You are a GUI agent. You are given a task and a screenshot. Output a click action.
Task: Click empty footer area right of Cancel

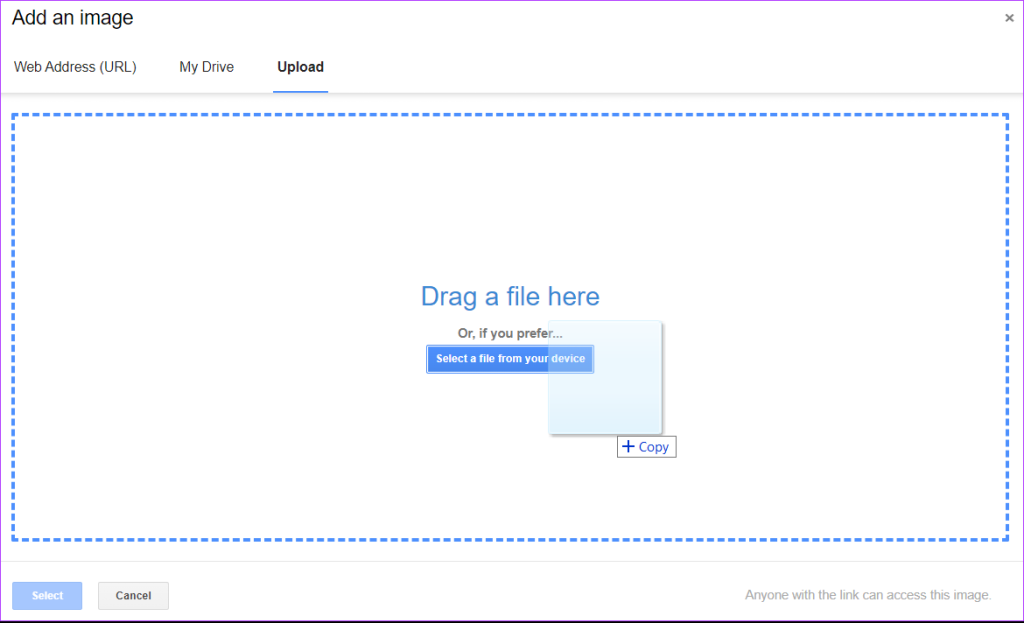pyautogui.click(x=450, y=595)
